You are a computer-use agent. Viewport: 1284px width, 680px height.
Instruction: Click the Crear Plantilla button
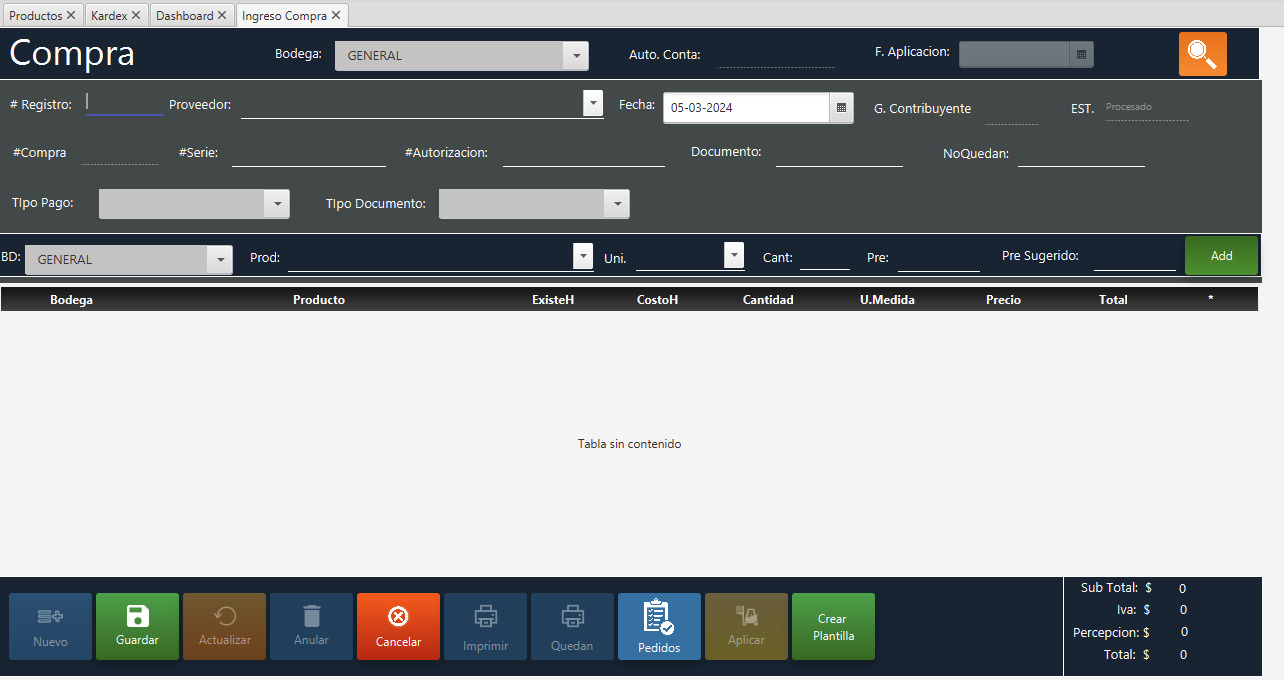[x=832, y=627]
